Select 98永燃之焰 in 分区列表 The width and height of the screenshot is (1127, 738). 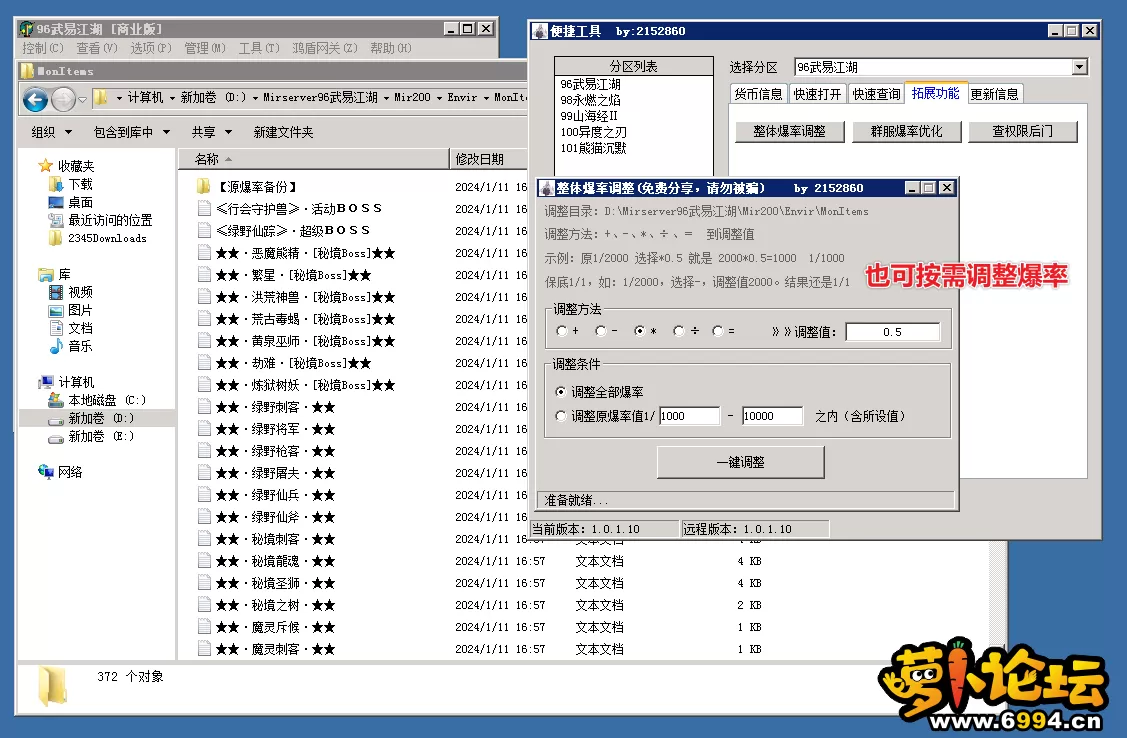pyautogui.click(x=591, y=100)
